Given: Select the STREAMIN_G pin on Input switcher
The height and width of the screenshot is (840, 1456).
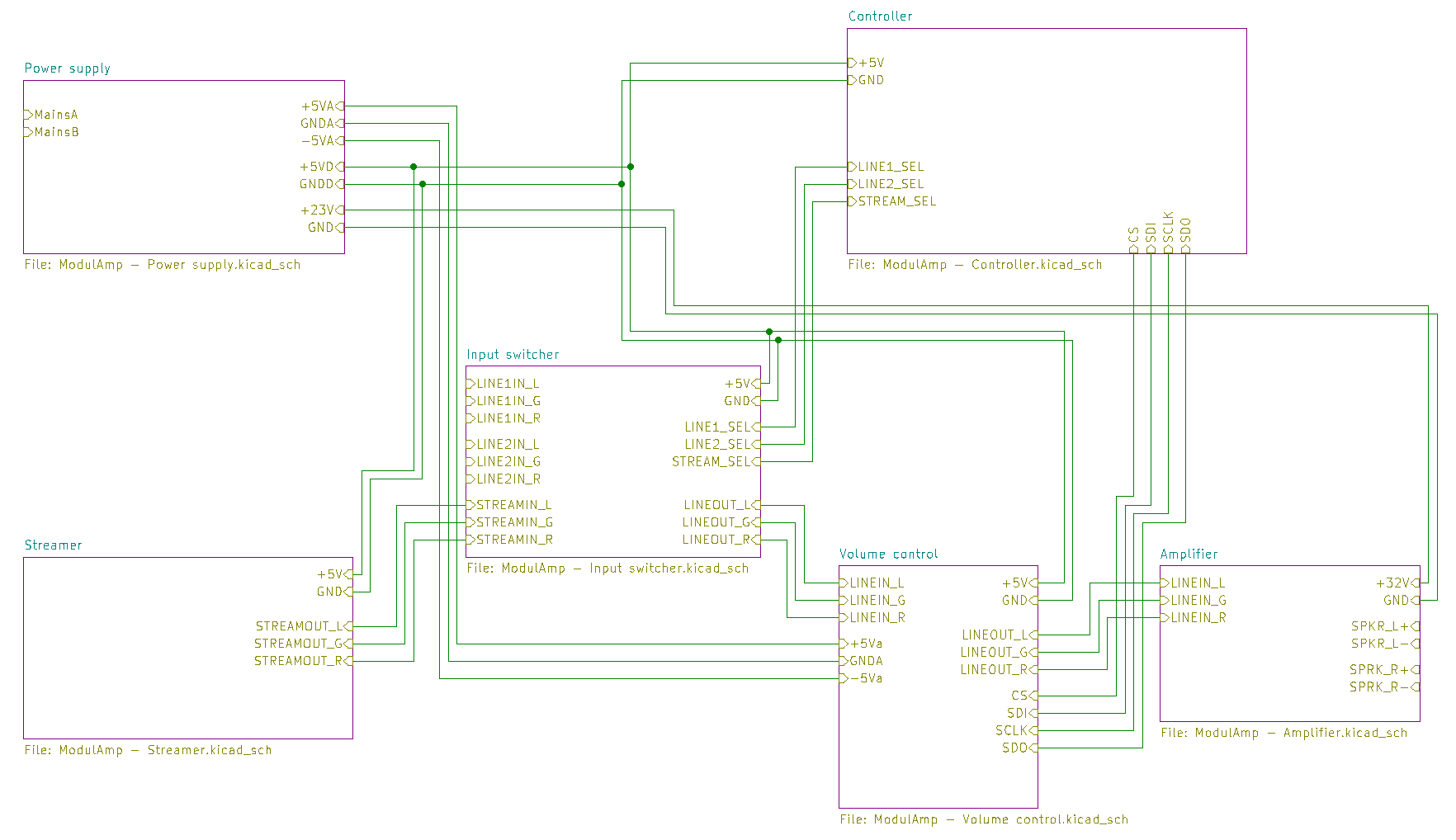Looking at the screenshot, I should click(513, 522).
